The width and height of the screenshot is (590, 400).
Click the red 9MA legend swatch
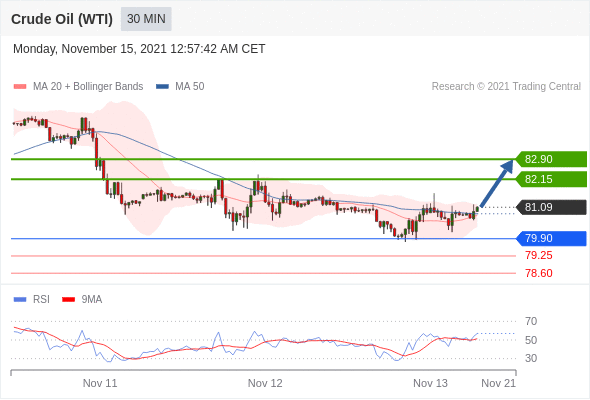68,300
